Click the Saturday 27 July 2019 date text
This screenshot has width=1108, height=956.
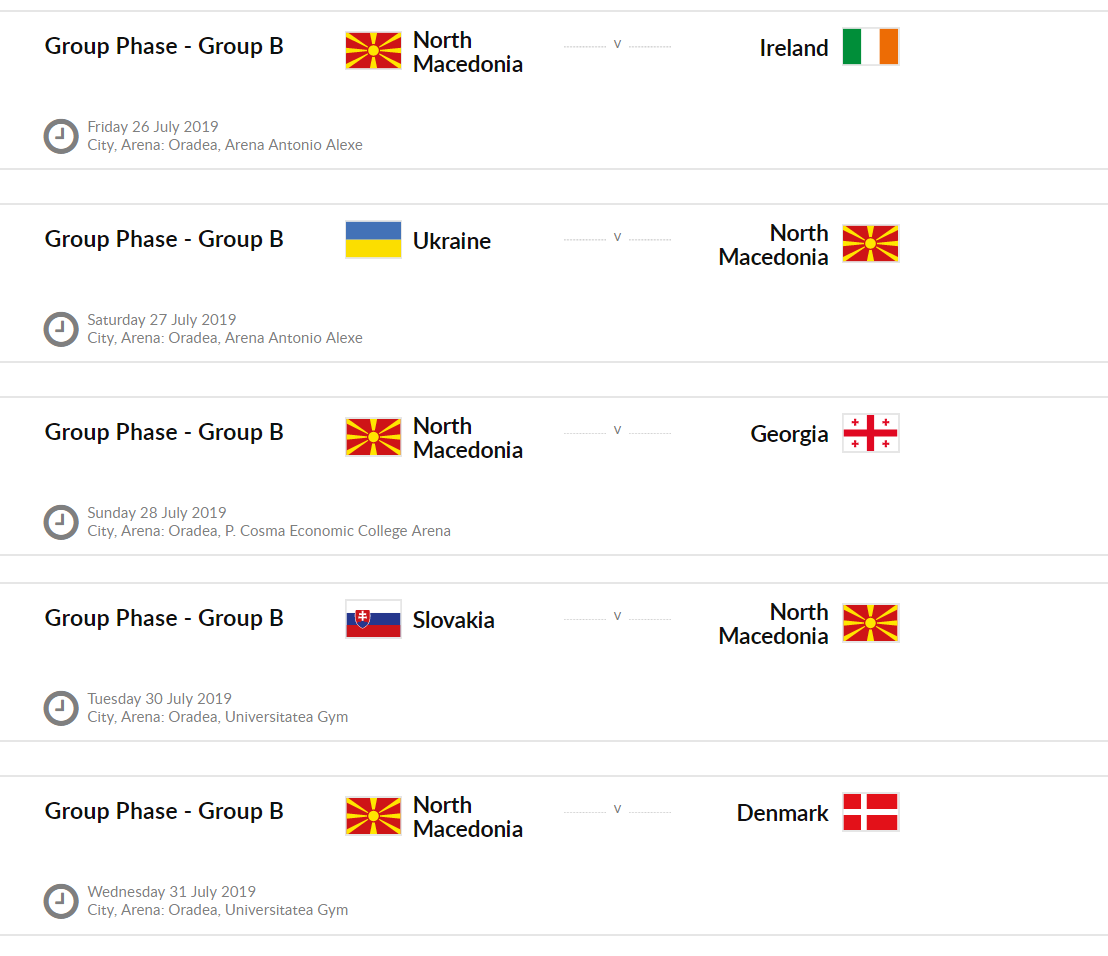(x=162, y=320)
